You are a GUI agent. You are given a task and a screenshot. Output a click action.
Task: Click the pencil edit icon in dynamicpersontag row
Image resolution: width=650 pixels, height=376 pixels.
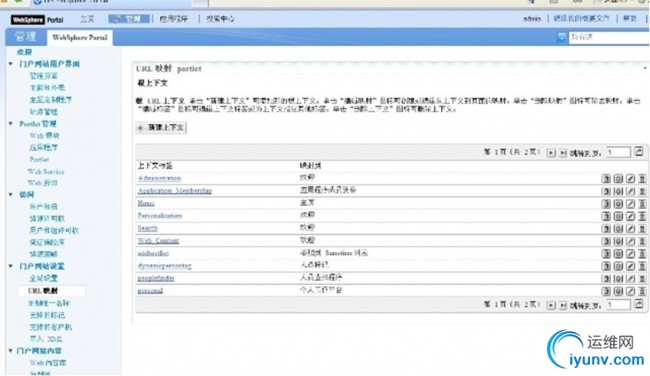coord(630,266)
